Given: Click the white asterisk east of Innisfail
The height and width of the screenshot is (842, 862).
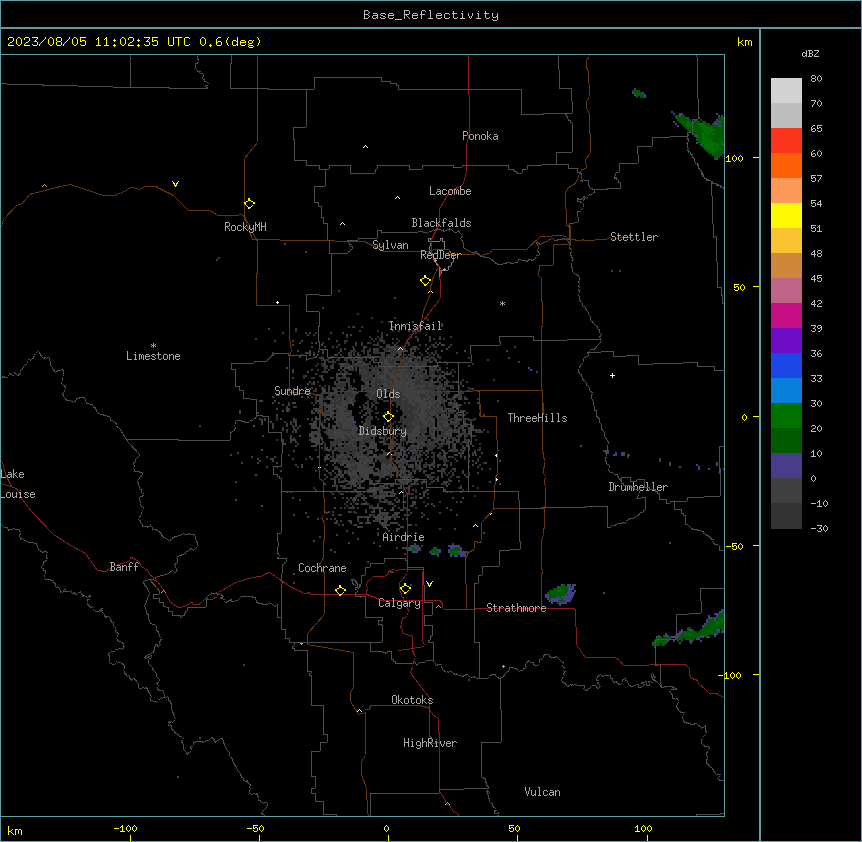Looking at the screenshot, I should (x=502, y=303).
